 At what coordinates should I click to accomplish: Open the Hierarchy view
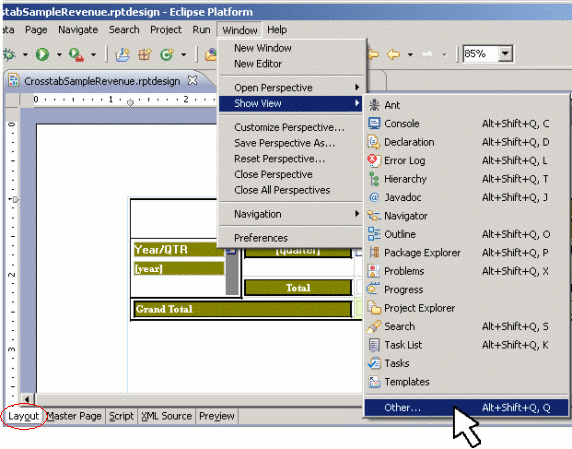pyautogui.click(x=466, y=179)
